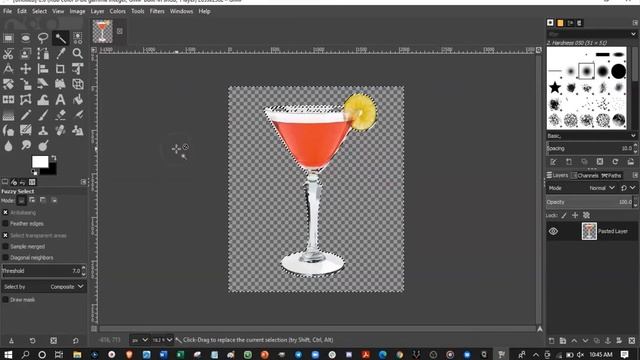Select the Select by Color tool
Screen dimensions: 640x360
pos(78,38)
